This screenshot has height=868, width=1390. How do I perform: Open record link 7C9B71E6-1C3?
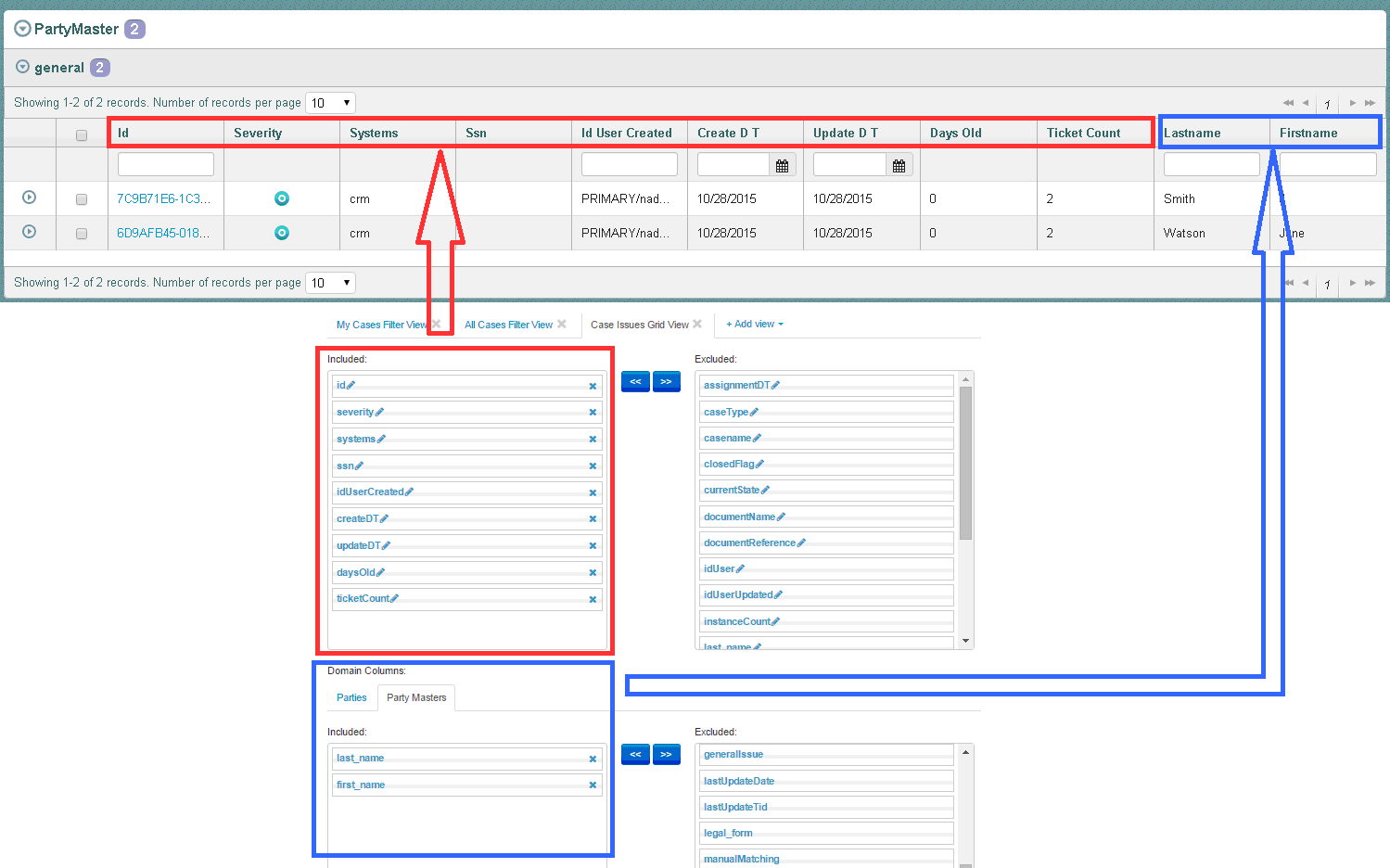tap(163, 198)
